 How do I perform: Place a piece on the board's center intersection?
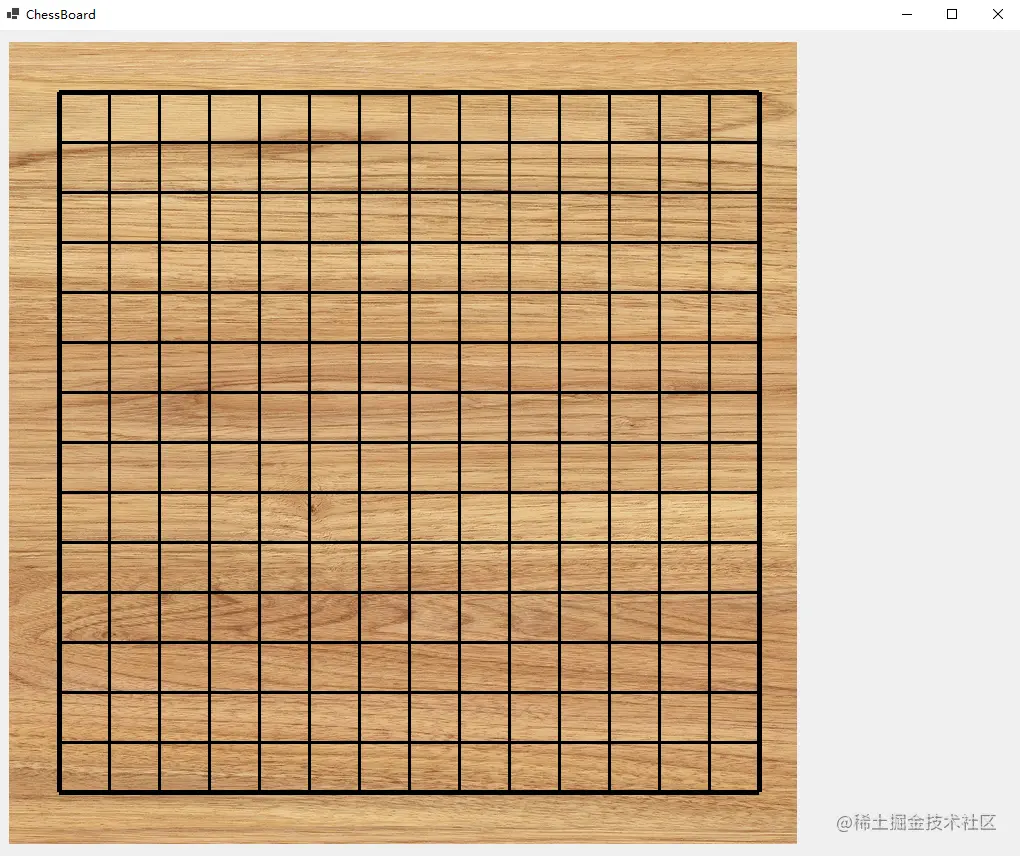coord(410,442)
